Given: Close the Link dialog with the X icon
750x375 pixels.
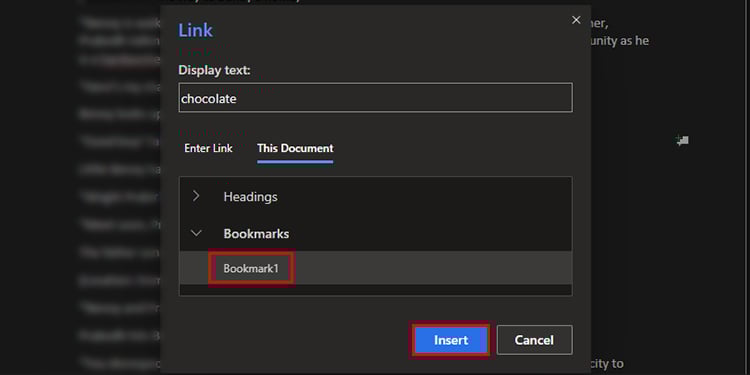Looking at the screenshot, I should (576, 20).
